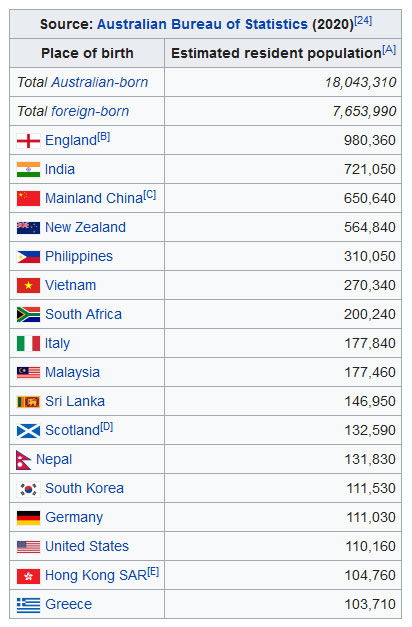The height and width of the screenshot is (627, 412).
Task: Click the South Korea flag icon
Action: [28, 489]
